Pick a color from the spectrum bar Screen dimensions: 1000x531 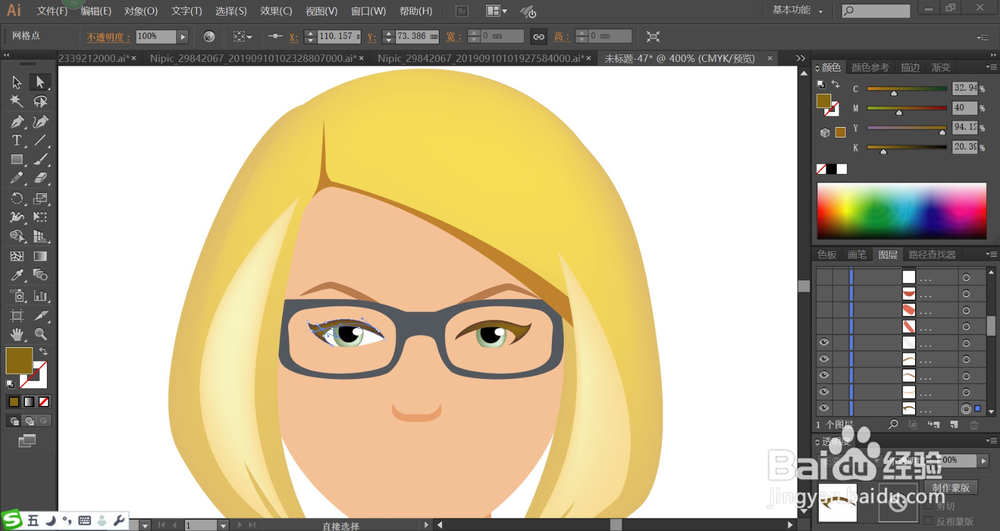901,211
